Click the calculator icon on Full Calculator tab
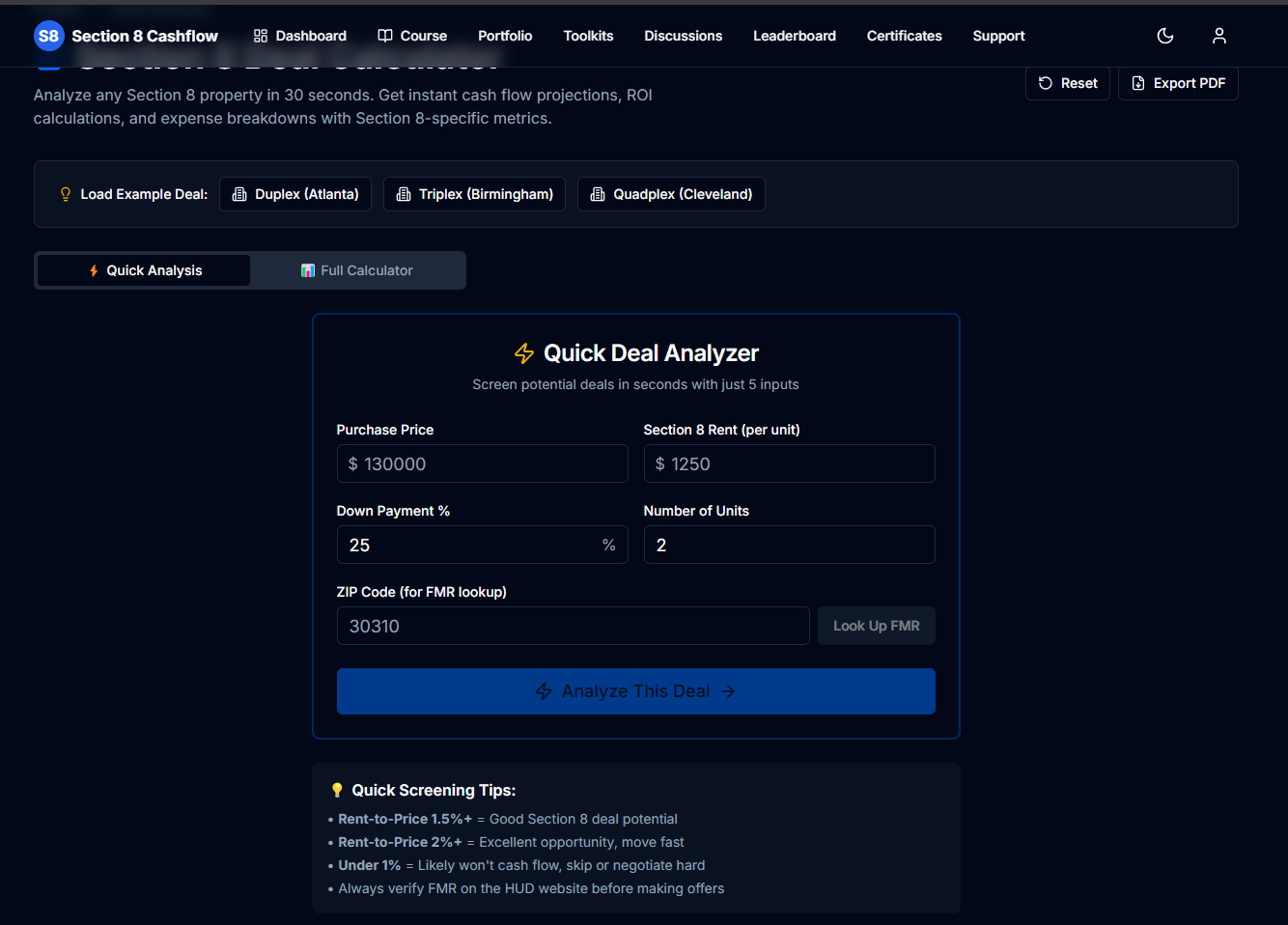The width and height of the screenshot is (1288, 925). point(307,270)
